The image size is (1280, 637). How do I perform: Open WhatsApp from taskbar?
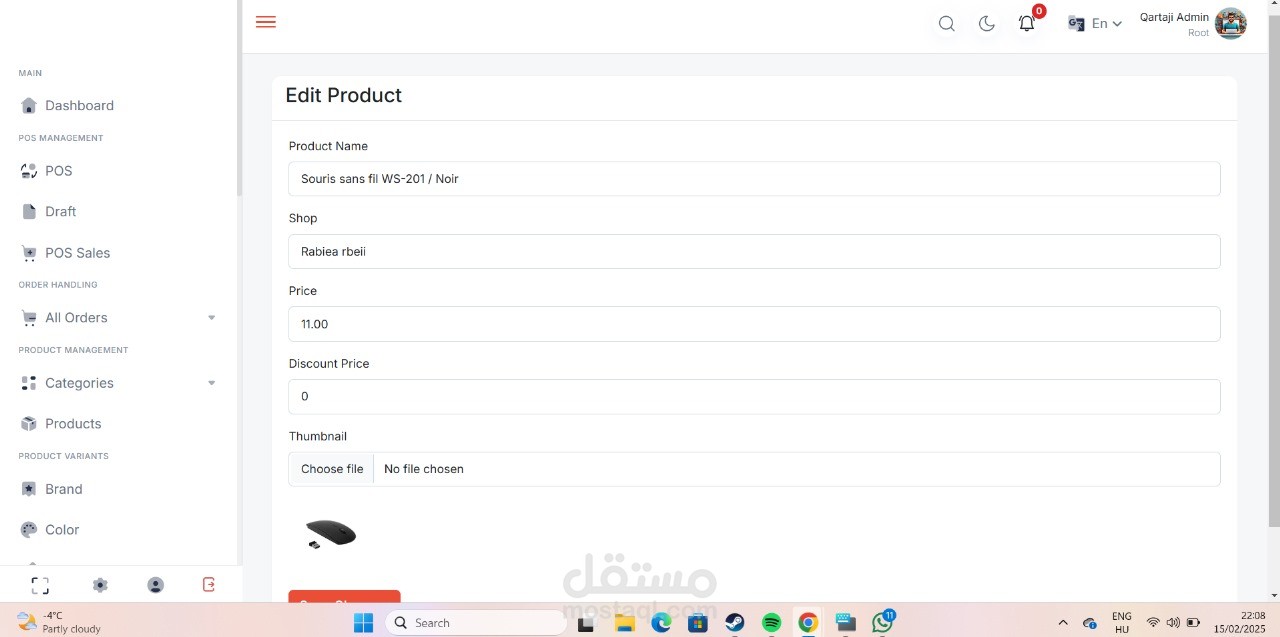(x=882, y=622)
